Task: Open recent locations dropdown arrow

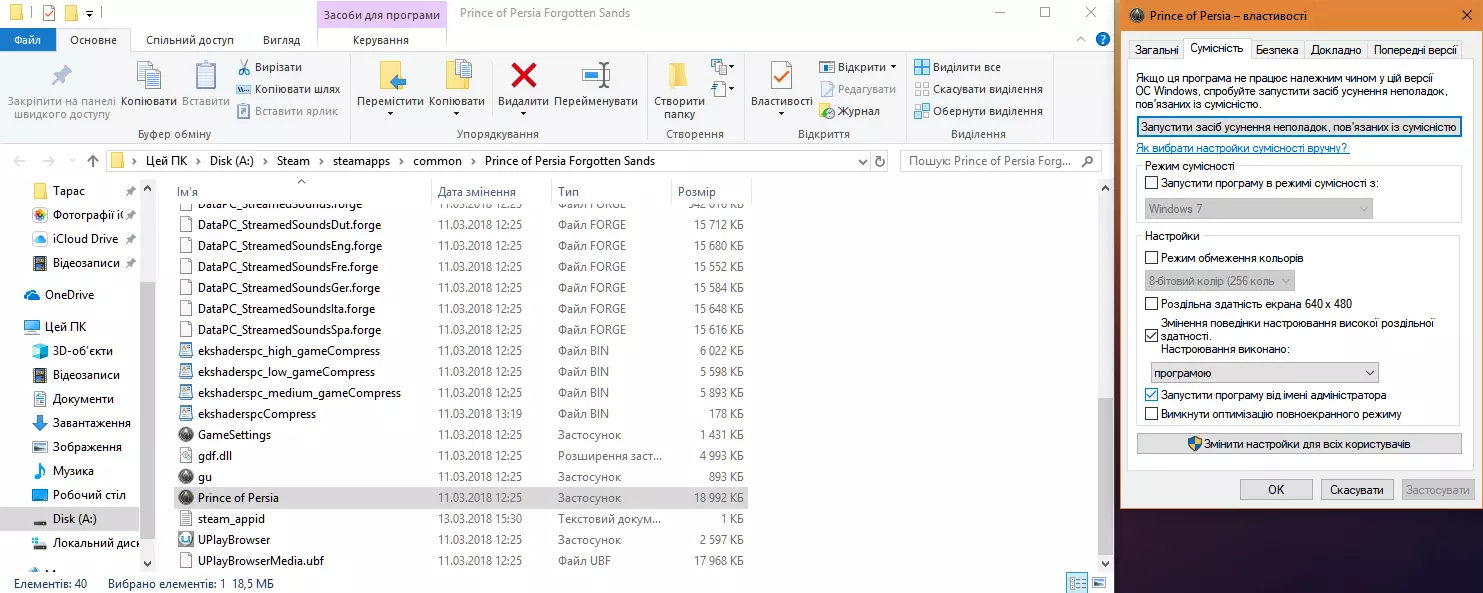Action: [72, 161]
